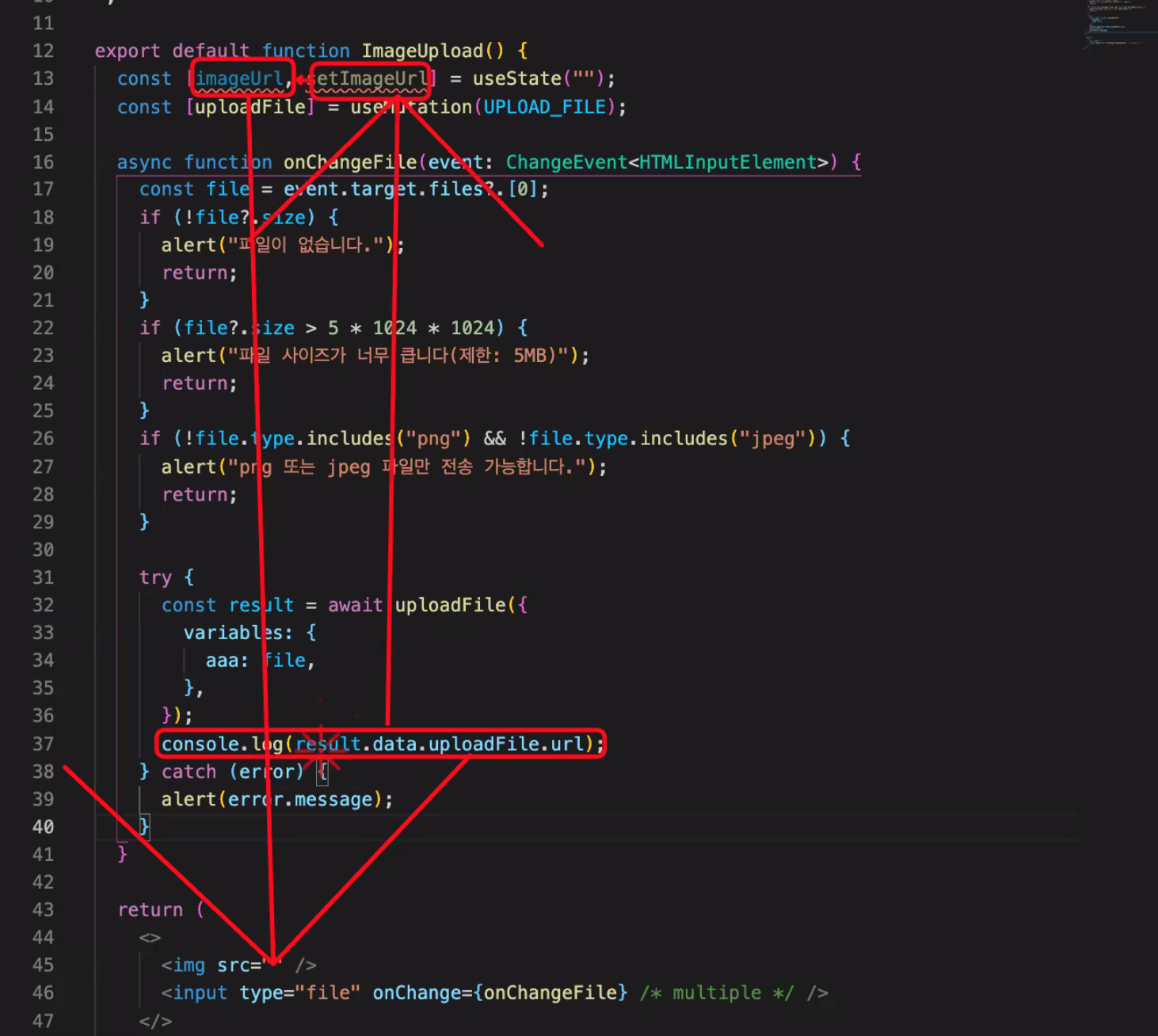Click alert(error.message) statement

coord(277,799)
